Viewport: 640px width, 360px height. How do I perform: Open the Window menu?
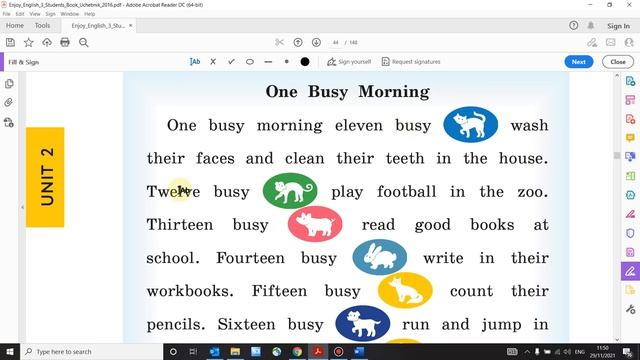pos(69,14)
